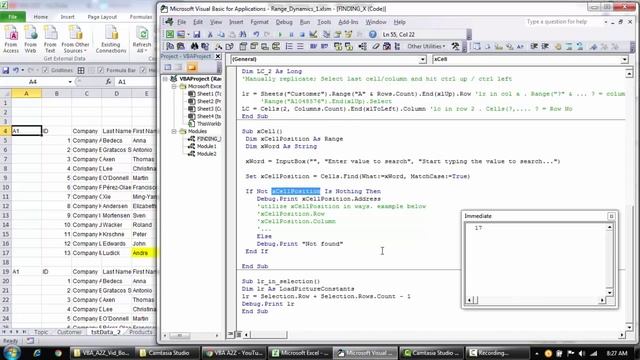Screen dimensions: 640x360
Task: Switch to Page Layout tab in Excel
Action: click(102, 17)
